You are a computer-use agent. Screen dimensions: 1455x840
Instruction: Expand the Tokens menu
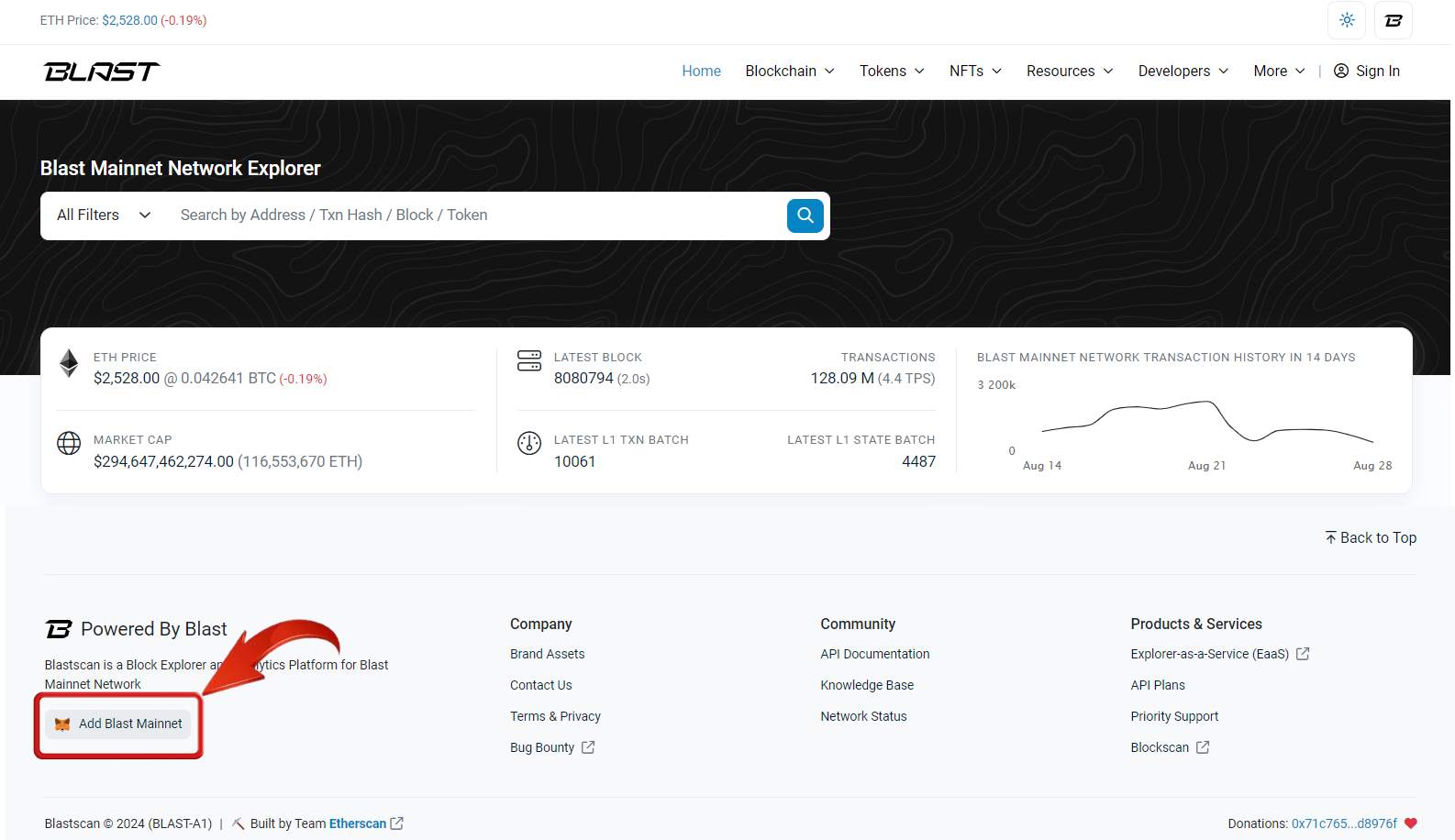(x=892, y=71)
